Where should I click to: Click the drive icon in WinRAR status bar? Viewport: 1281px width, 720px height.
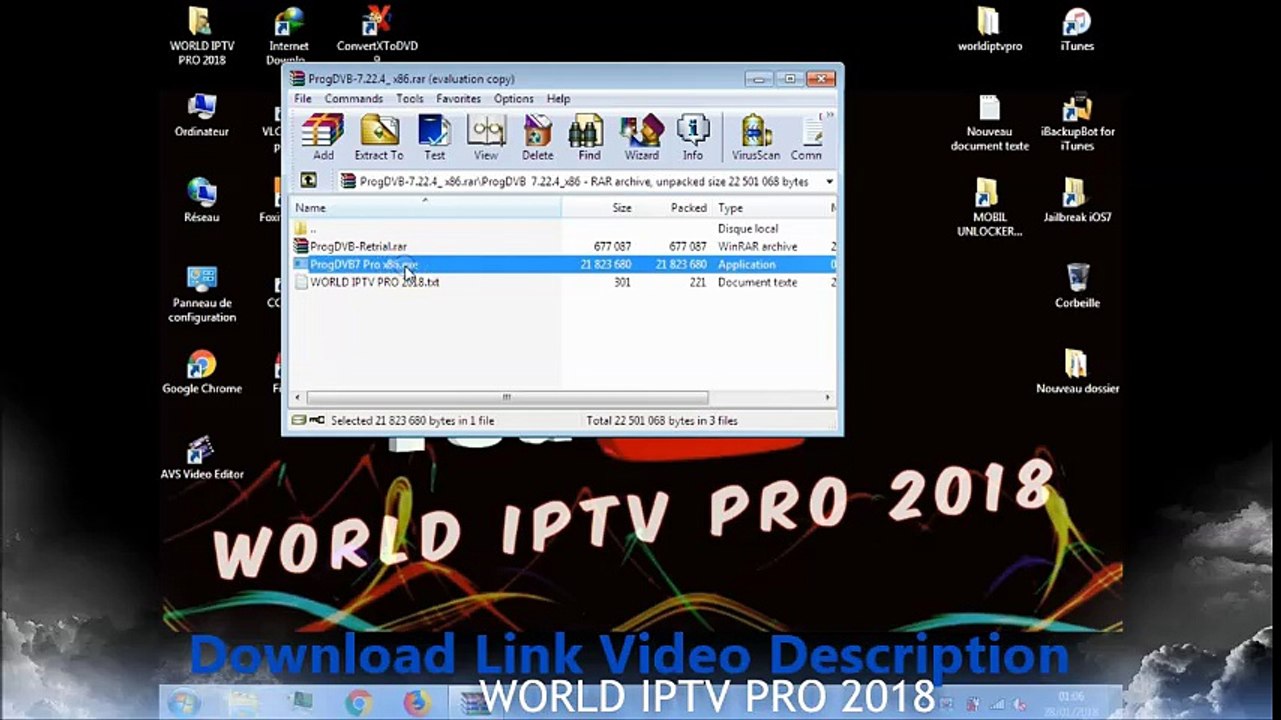(x=298, y=421)
